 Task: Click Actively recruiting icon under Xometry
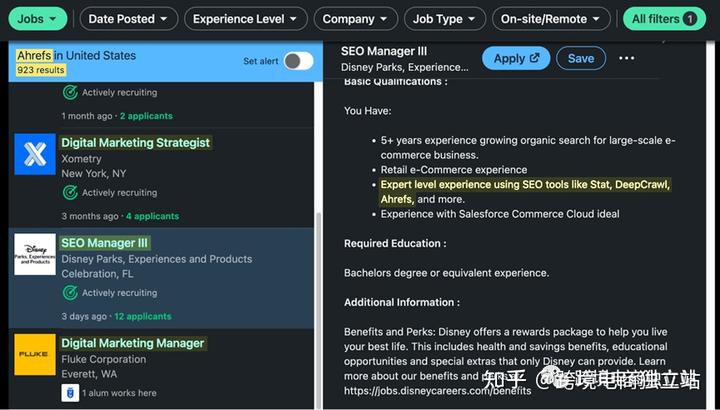[x=70, y=192]
